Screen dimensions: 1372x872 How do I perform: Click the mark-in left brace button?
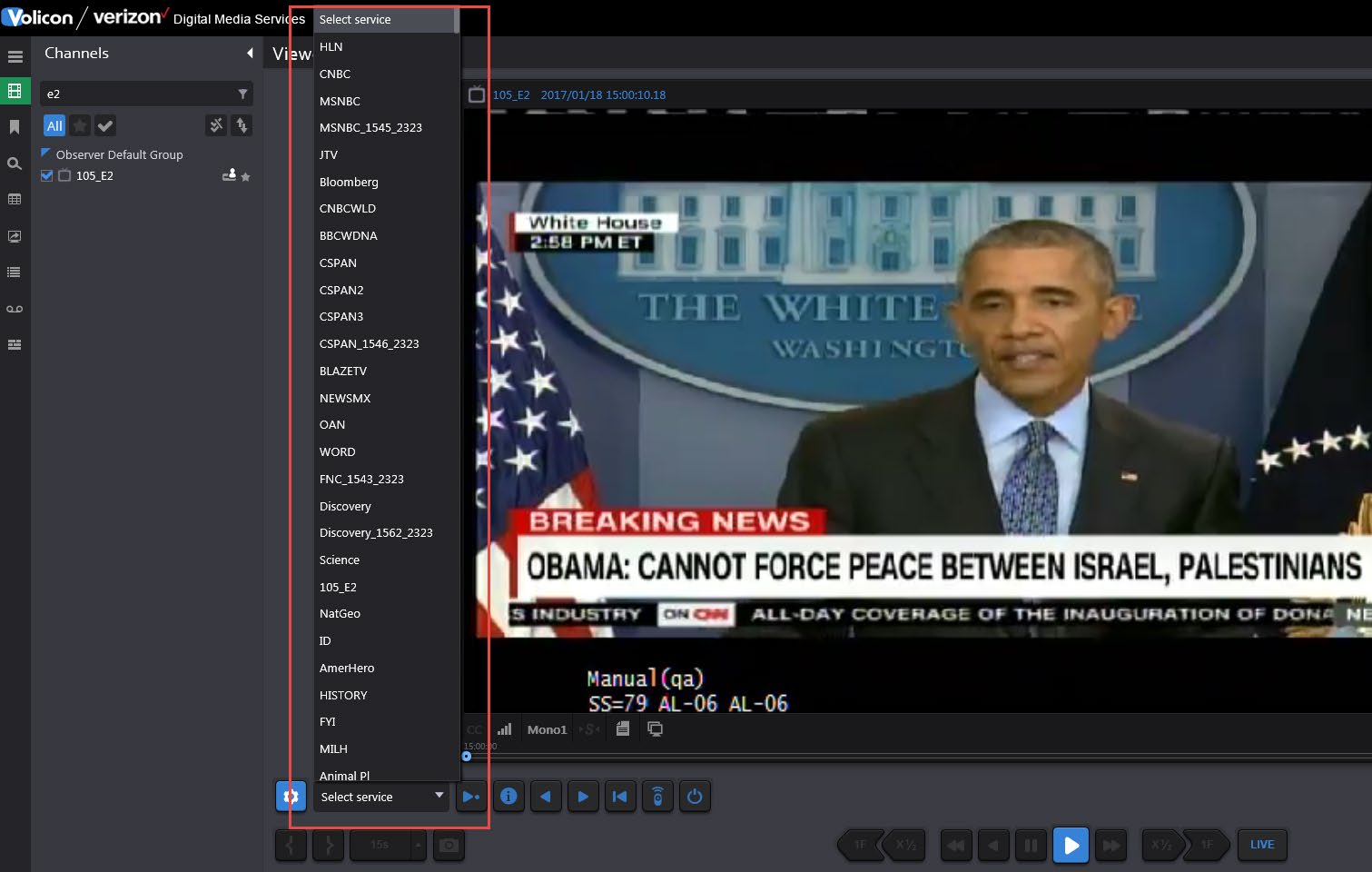(291, 845)
